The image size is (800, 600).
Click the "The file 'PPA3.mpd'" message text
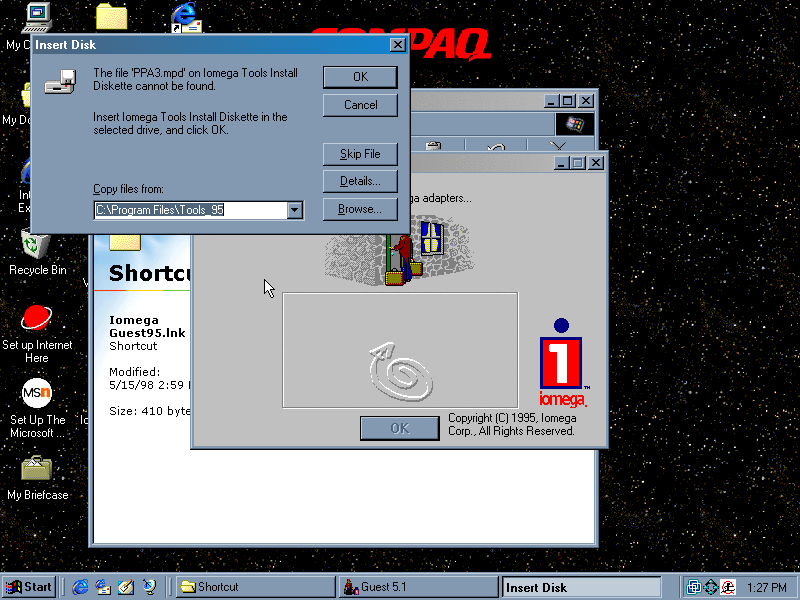195,80
